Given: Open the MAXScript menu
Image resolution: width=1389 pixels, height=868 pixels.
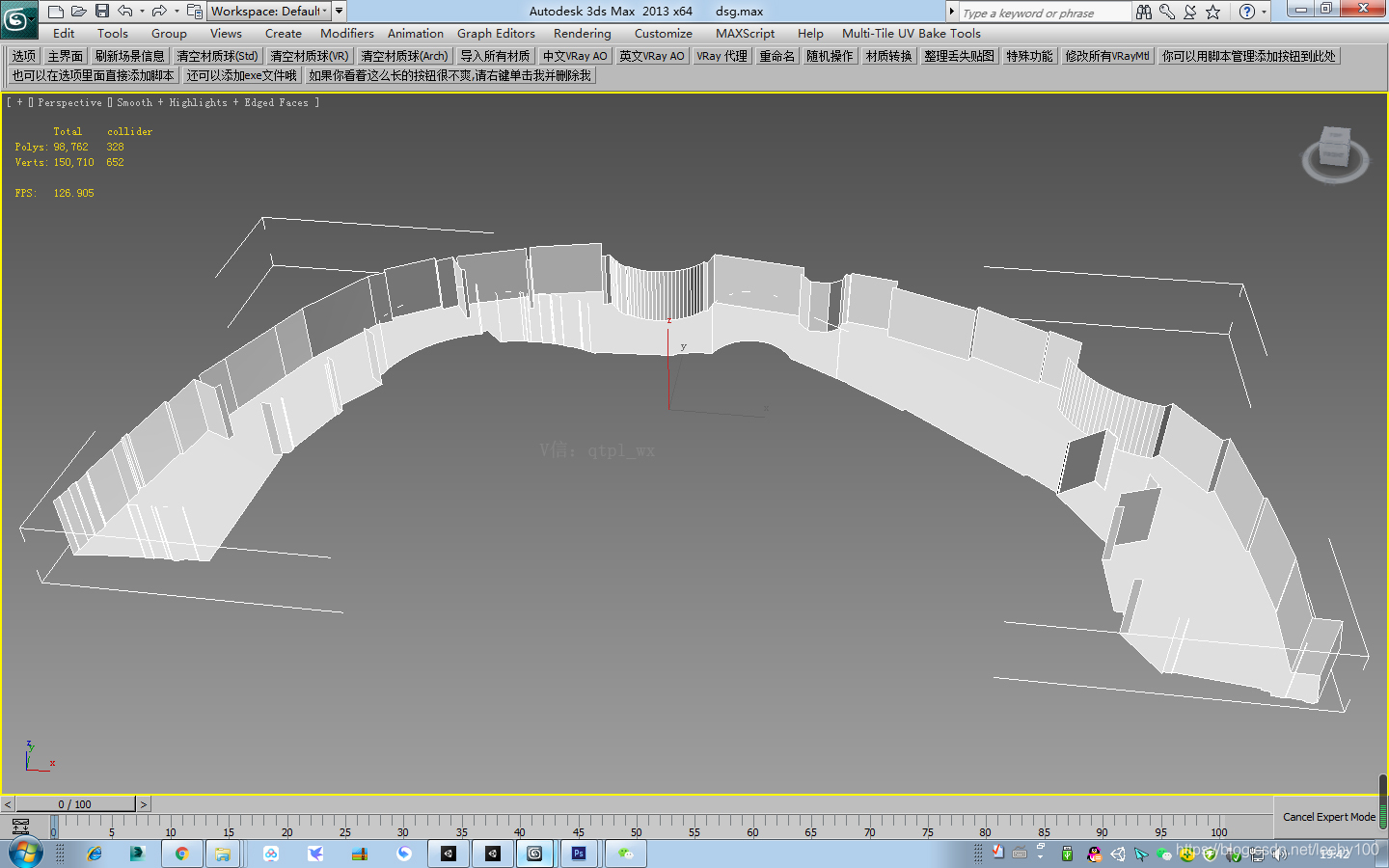Looking at the screenshot, I should (x=745, y=34).
